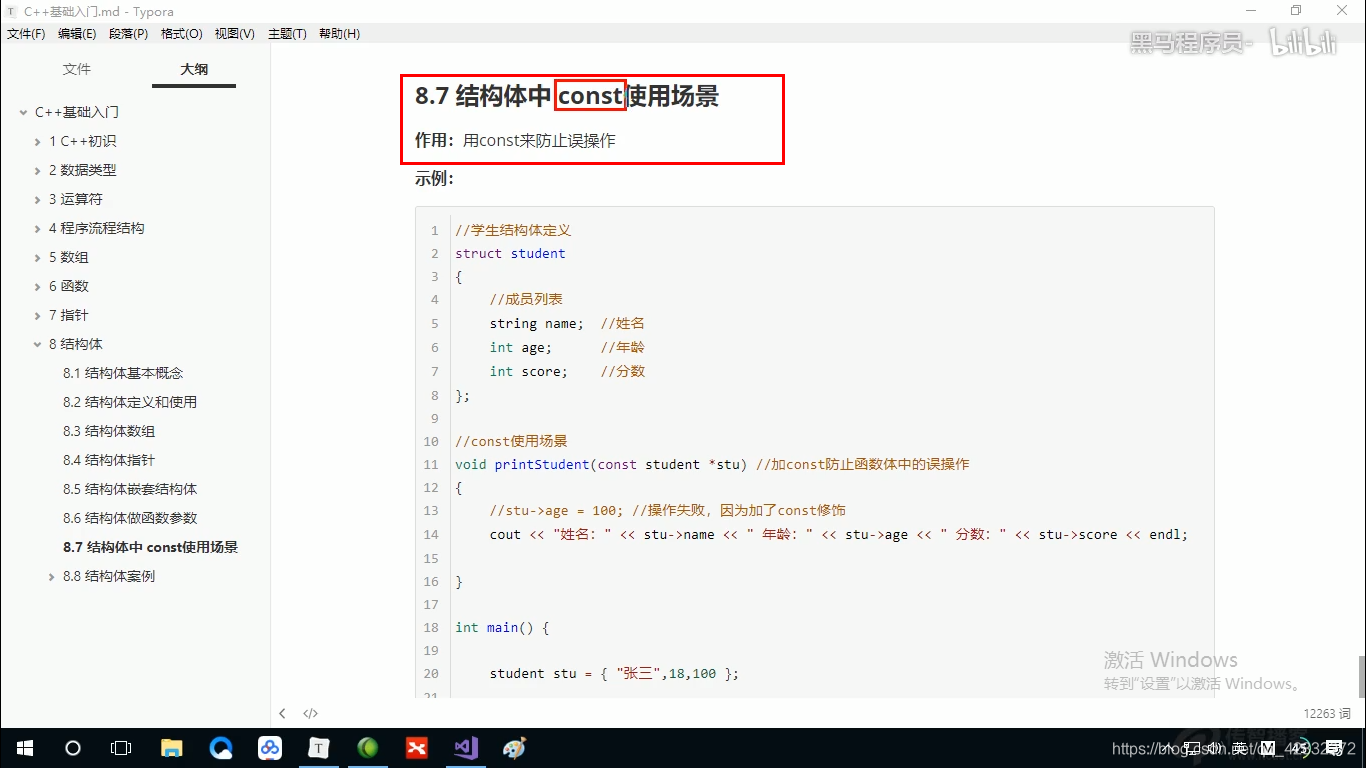Open Task View on the taskbar
This screenshot has width=1366, height=768.
[121, 748]
